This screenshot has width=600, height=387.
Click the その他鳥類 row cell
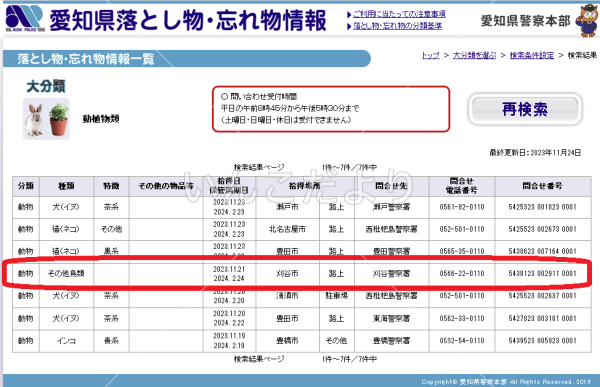(66, 274)
